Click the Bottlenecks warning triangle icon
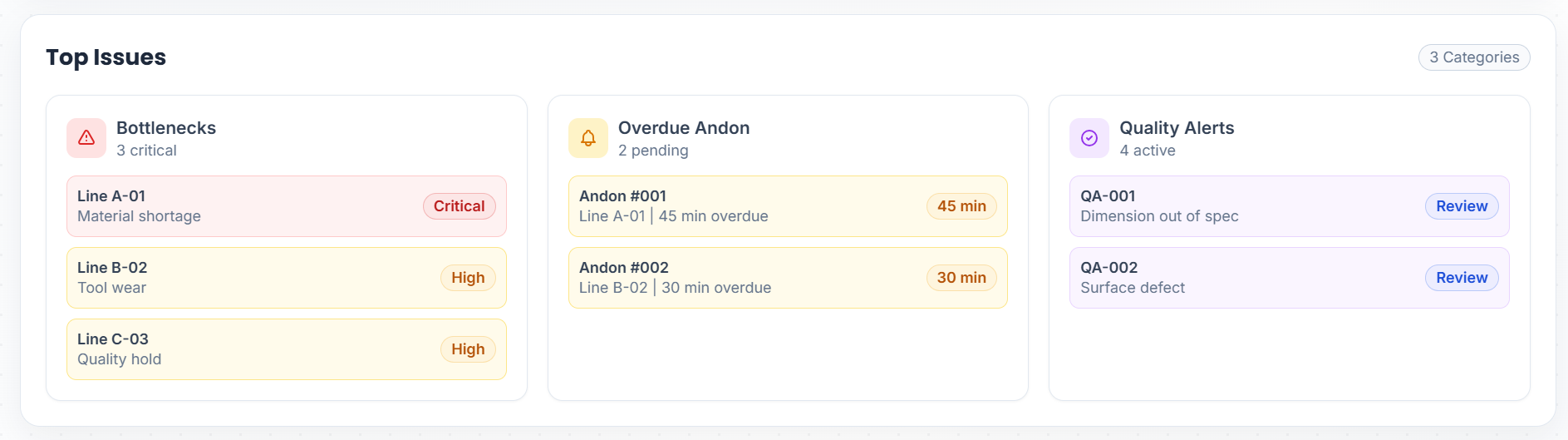1568x440 pixels. pyautogui.click(x=86, y=138)
